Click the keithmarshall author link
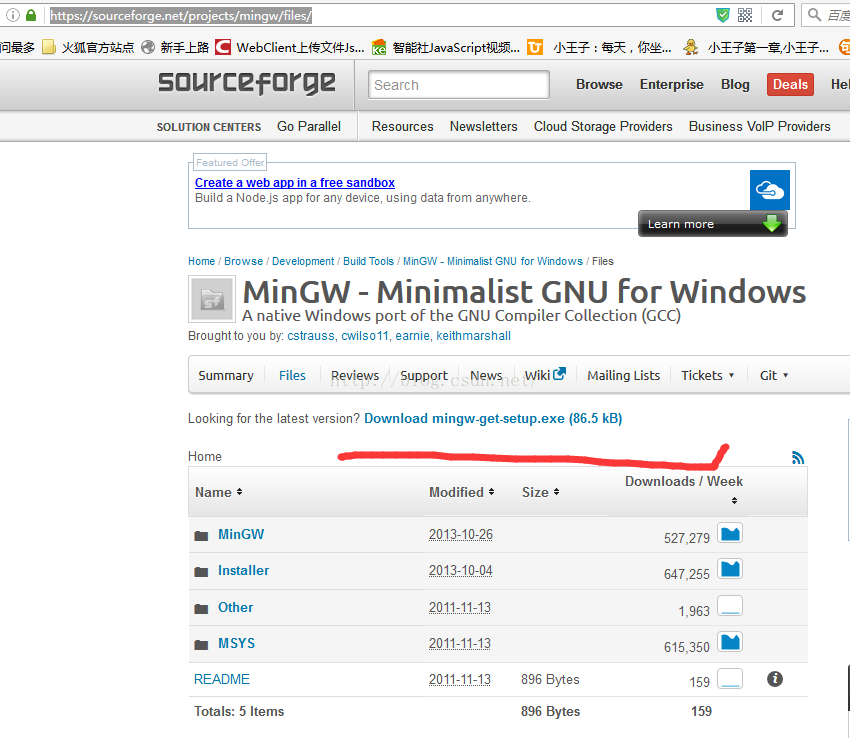Image resolution: width=850 pixels, height=738 pixels. pos(474,336)
